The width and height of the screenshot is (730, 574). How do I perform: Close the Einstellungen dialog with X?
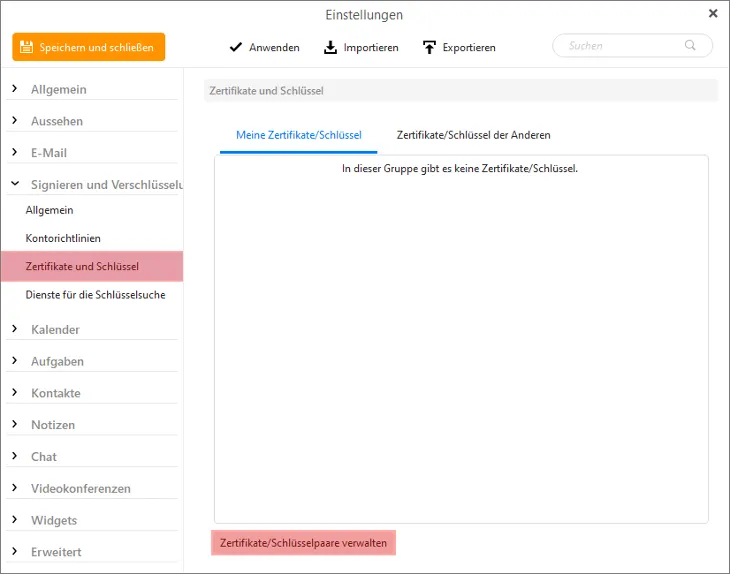[713, 14]
